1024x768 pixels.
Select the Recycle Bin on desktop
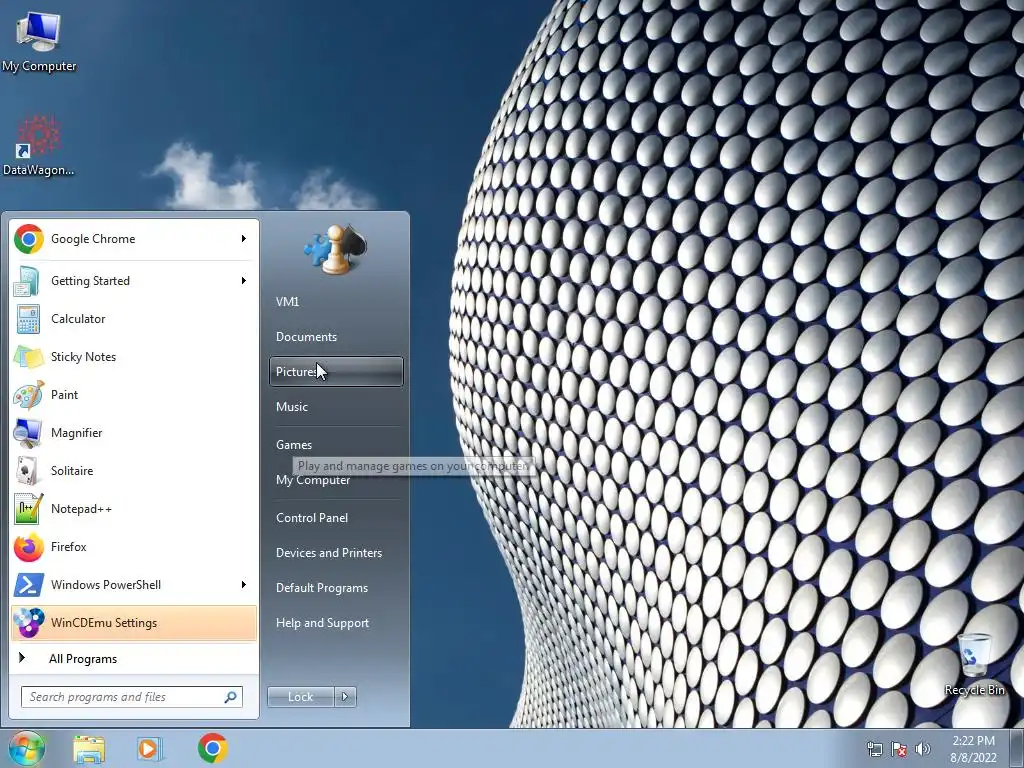pos(974,665)
